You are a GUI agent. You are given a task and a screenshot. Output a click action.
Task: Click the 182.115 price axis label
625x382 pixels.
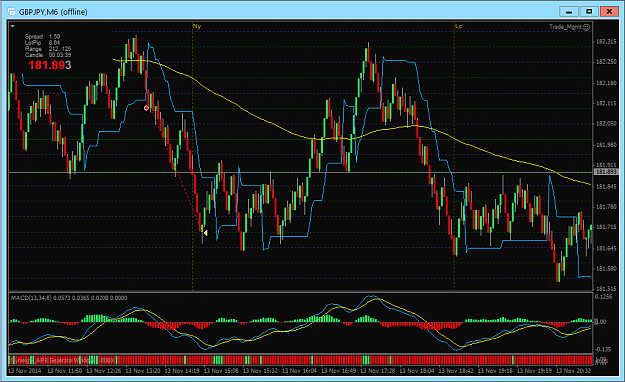pyautogui.click(x=606, y=103)
